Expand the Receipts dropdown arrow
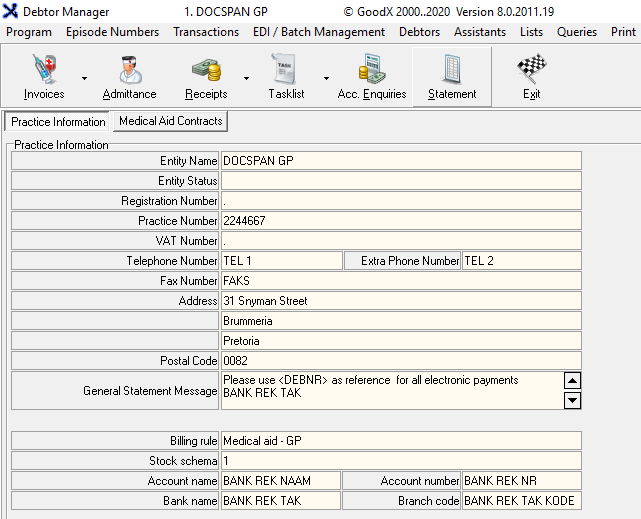 [x=246, y=78]
